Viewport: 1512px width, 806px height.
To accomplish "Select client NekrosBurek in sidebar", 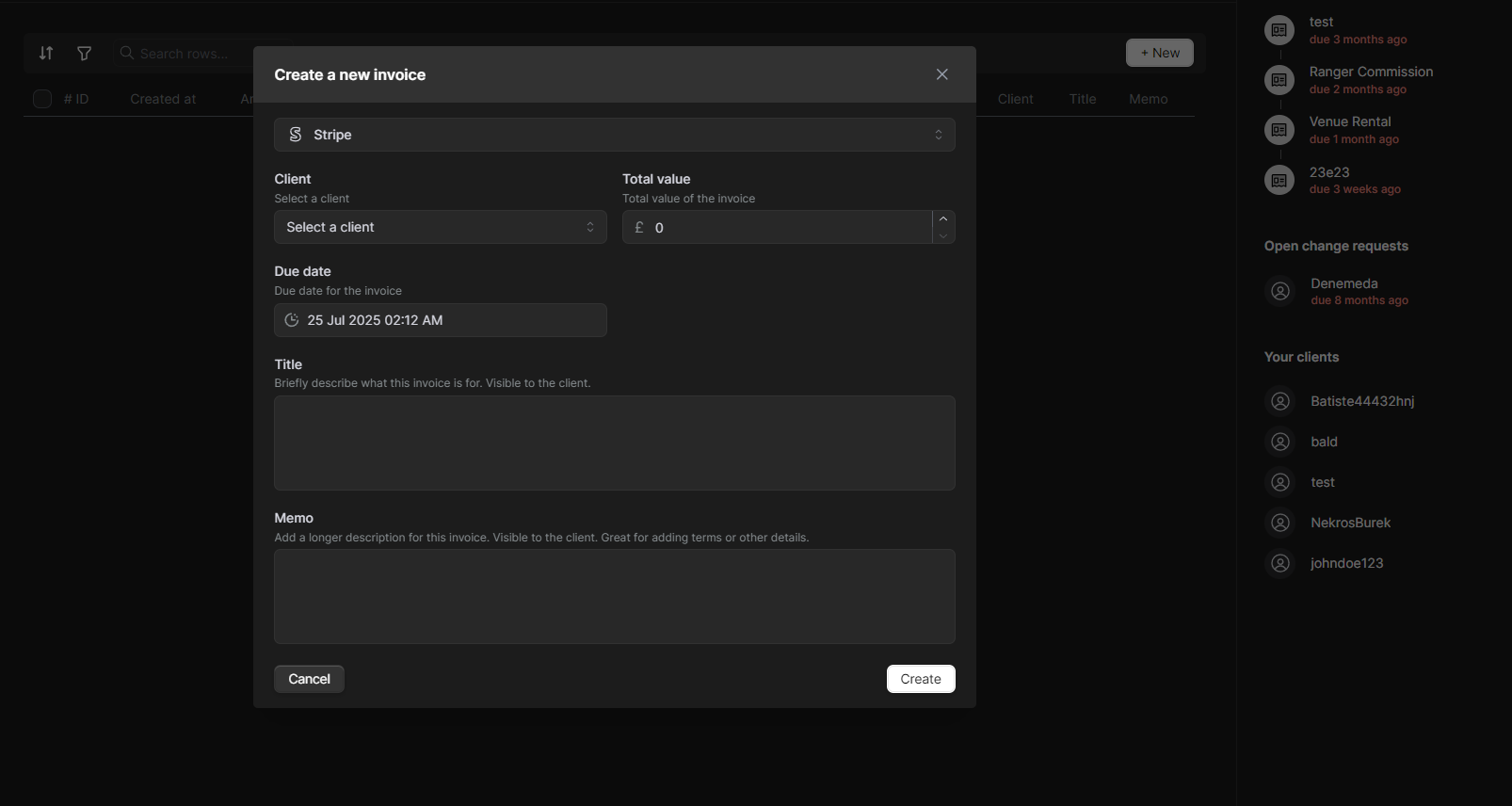I will pos(1350,523).
